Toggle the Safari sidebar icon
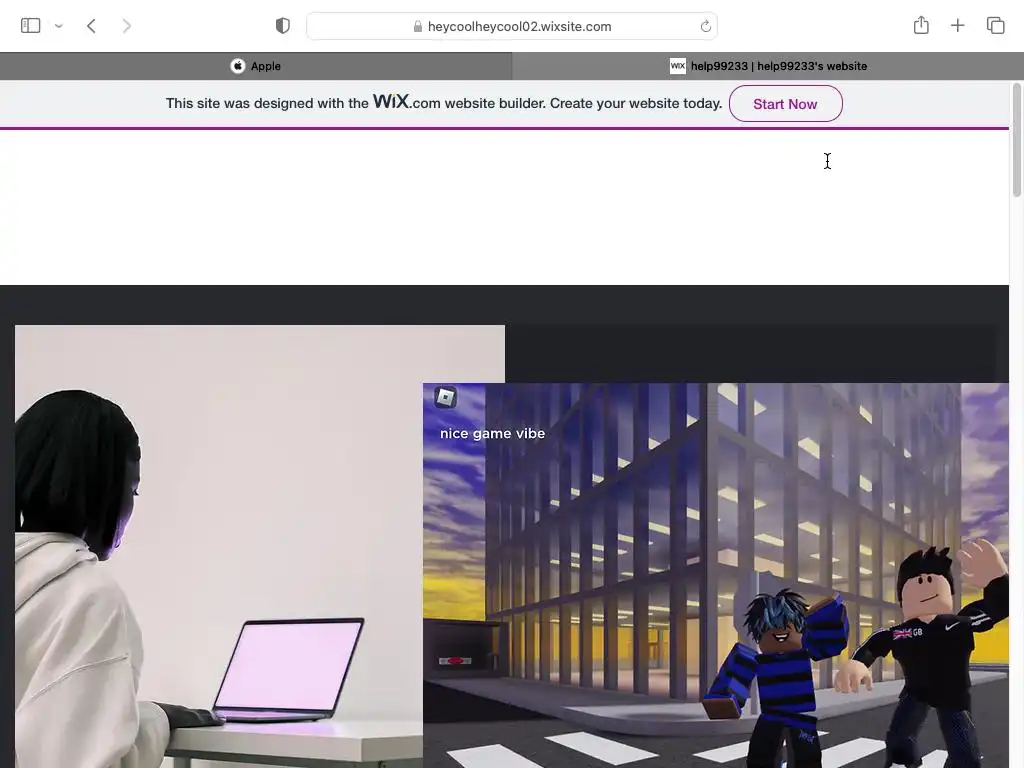1024x768 pixels. click(x=31, y=25)
